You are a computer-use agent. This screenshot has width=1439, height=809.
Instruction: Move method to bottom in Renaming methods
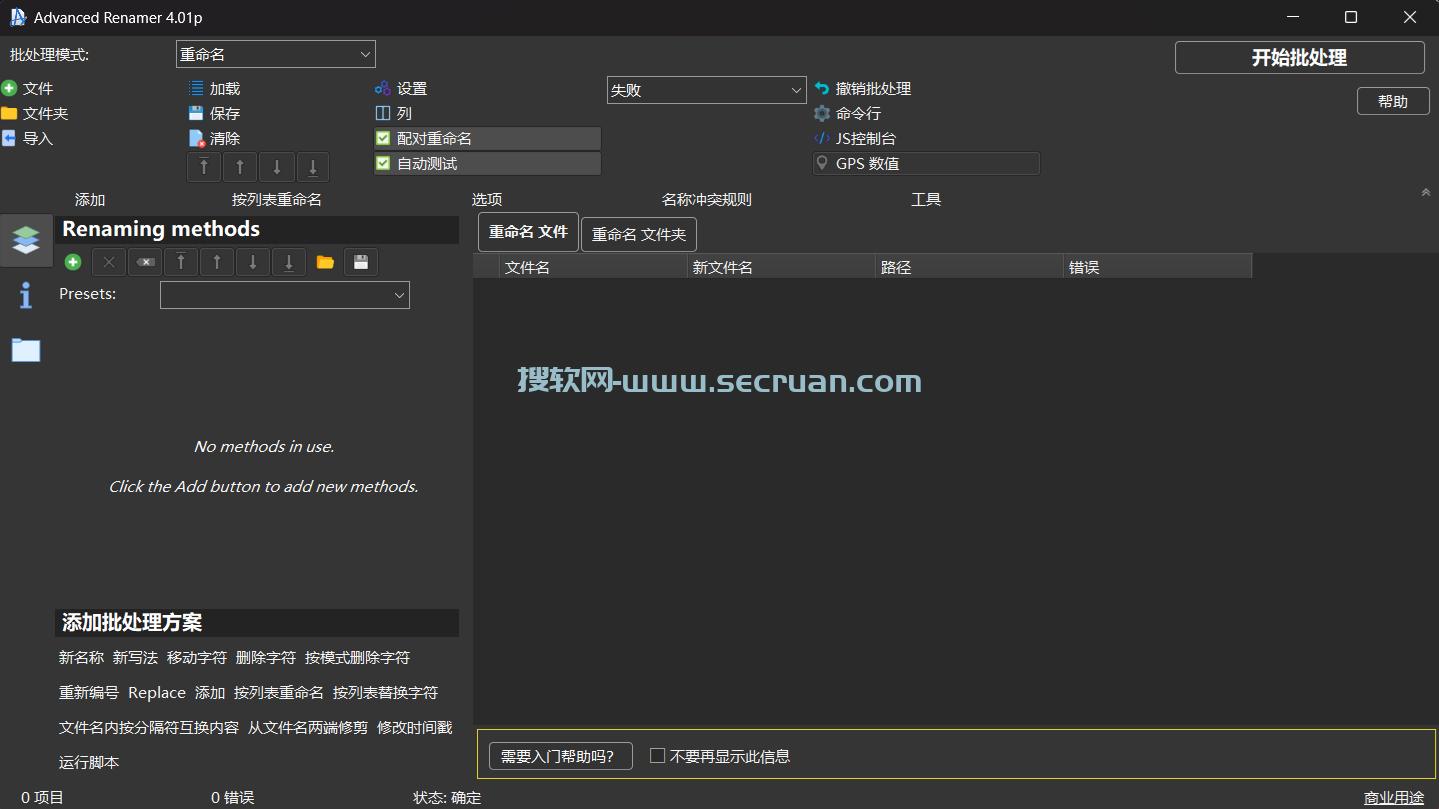[x=289, y=262]
